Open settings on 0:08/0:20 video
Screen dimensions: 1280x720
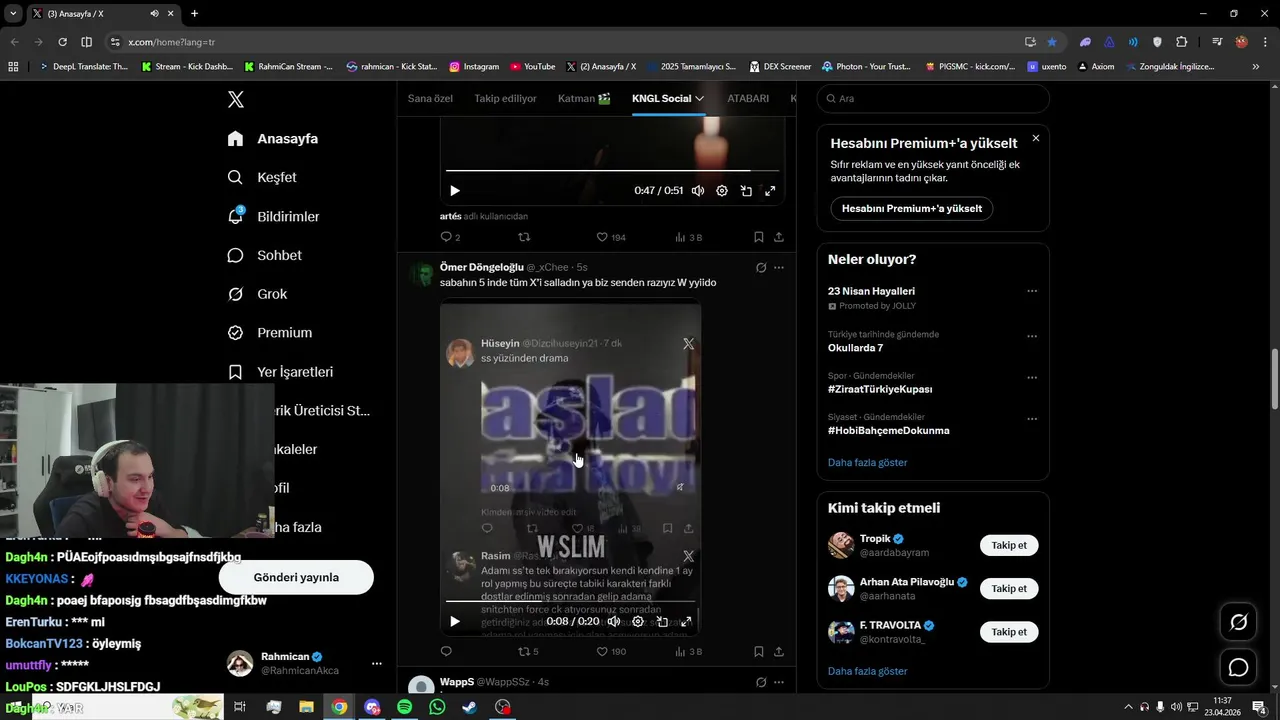[x=638, y=621]
